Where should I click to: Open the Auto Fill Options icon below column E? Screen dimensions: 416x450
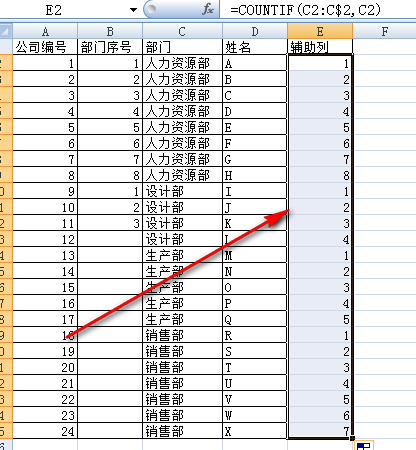click(x=364, y=445)
